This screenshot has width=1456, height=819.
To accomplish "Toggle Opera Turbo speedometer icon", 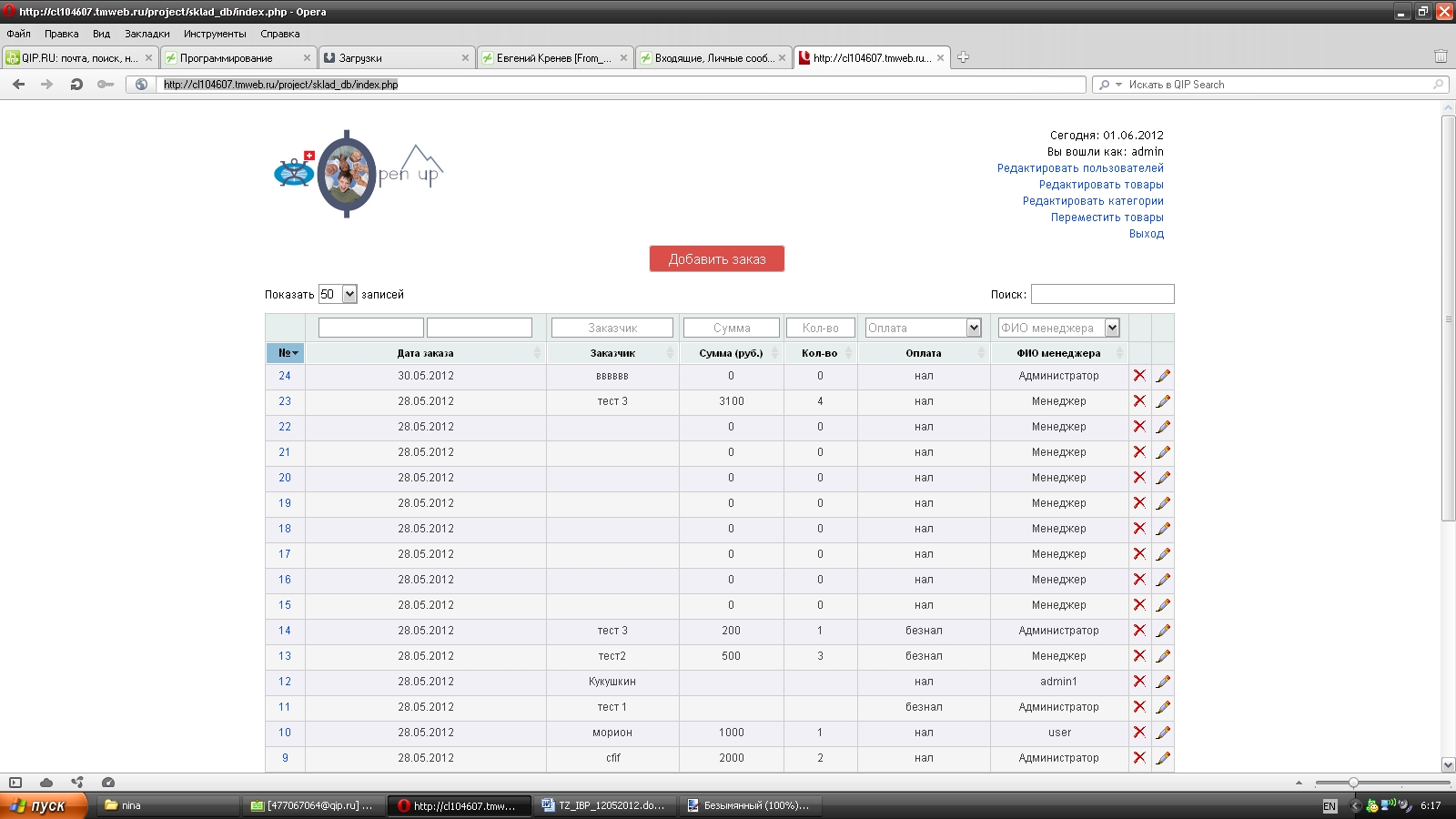I will pos(108,782).
